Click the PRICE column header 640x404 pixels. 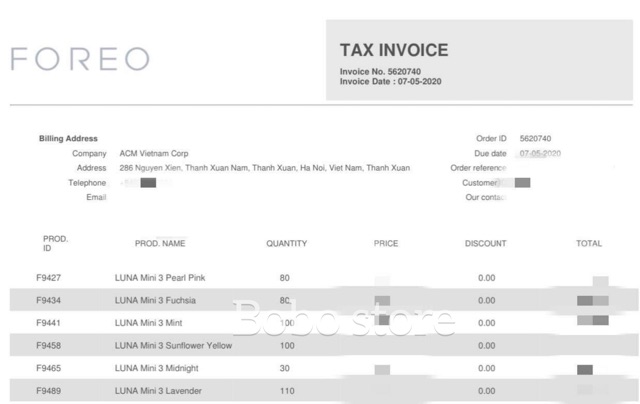click(386, 244)
